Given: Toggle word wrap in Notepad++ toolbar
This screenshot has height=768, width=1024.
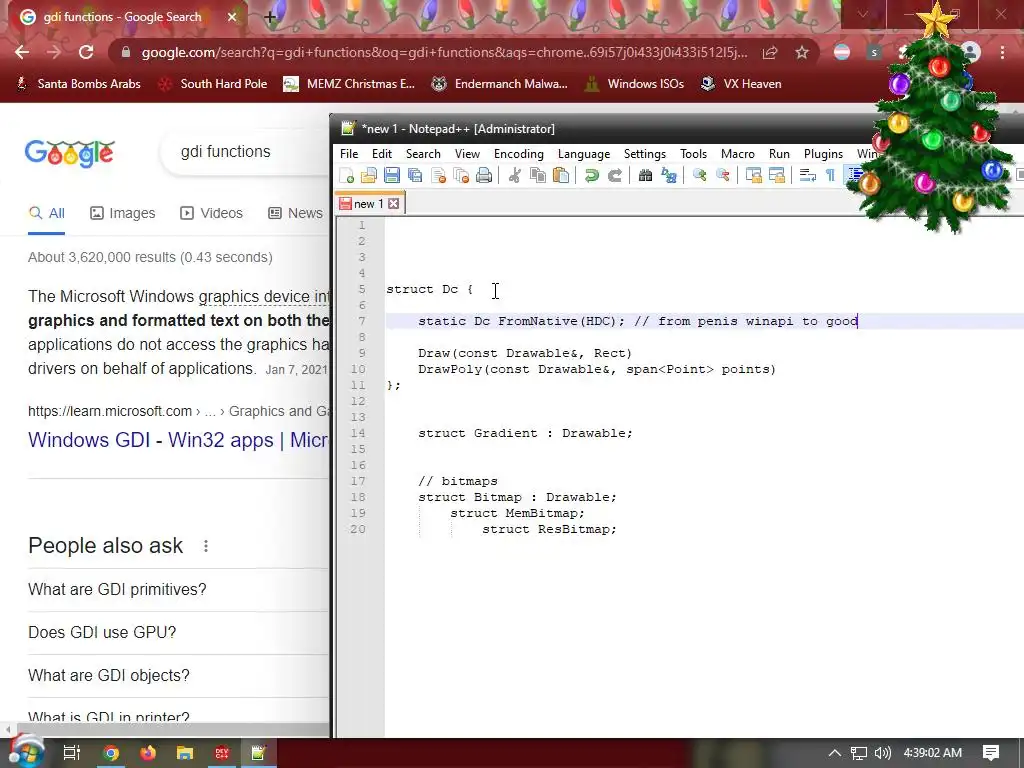Looking at the screenshot, I should [x=808, y=175].
